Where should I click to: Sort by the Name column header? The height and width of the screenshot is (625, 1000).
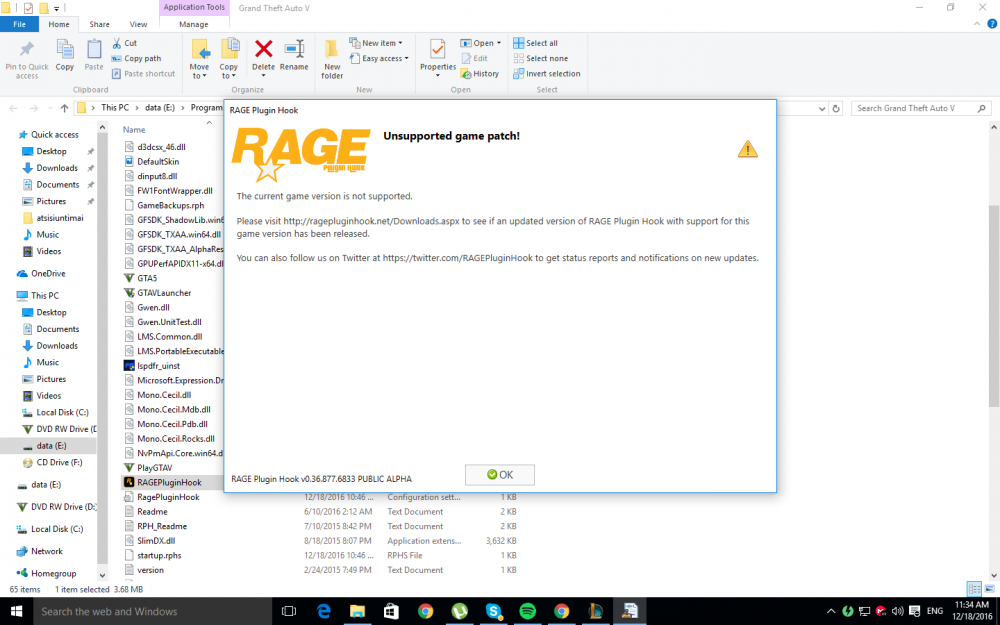tap(134, 129)
